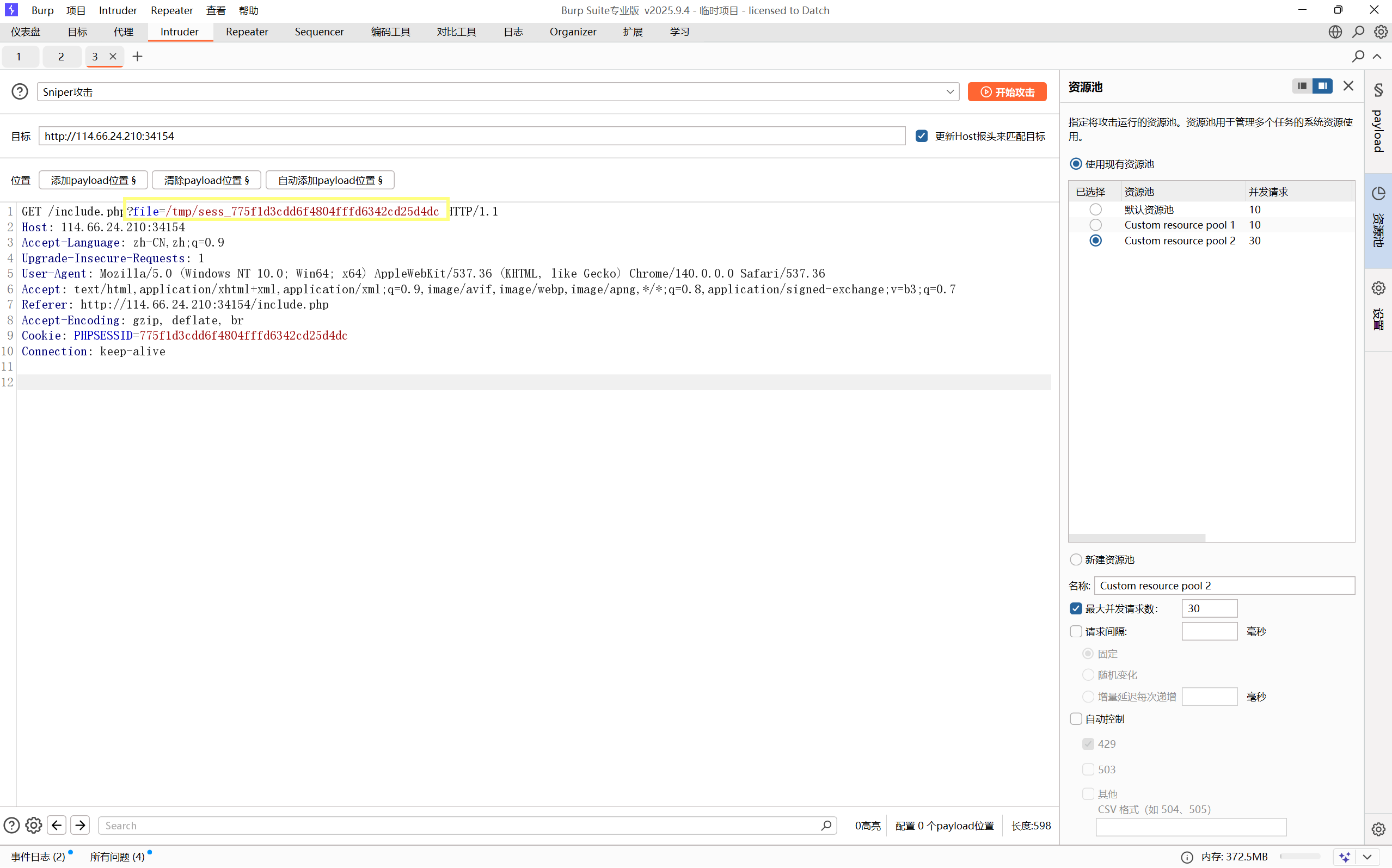
Task: Open 所有问题 (4) in status bar
Action: click(x=117, y=857)
